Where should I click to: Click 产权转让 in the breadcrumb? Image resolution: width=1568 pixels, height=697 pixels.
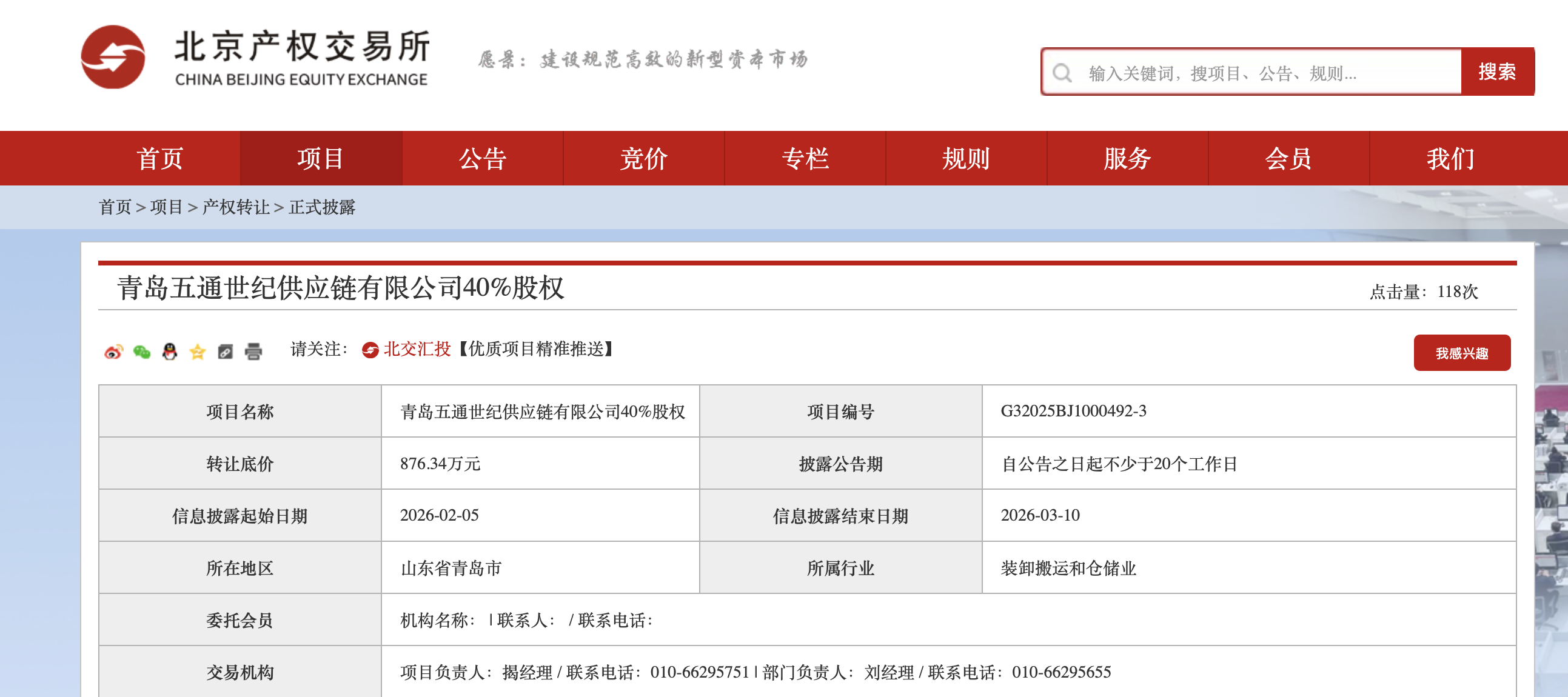236,207
